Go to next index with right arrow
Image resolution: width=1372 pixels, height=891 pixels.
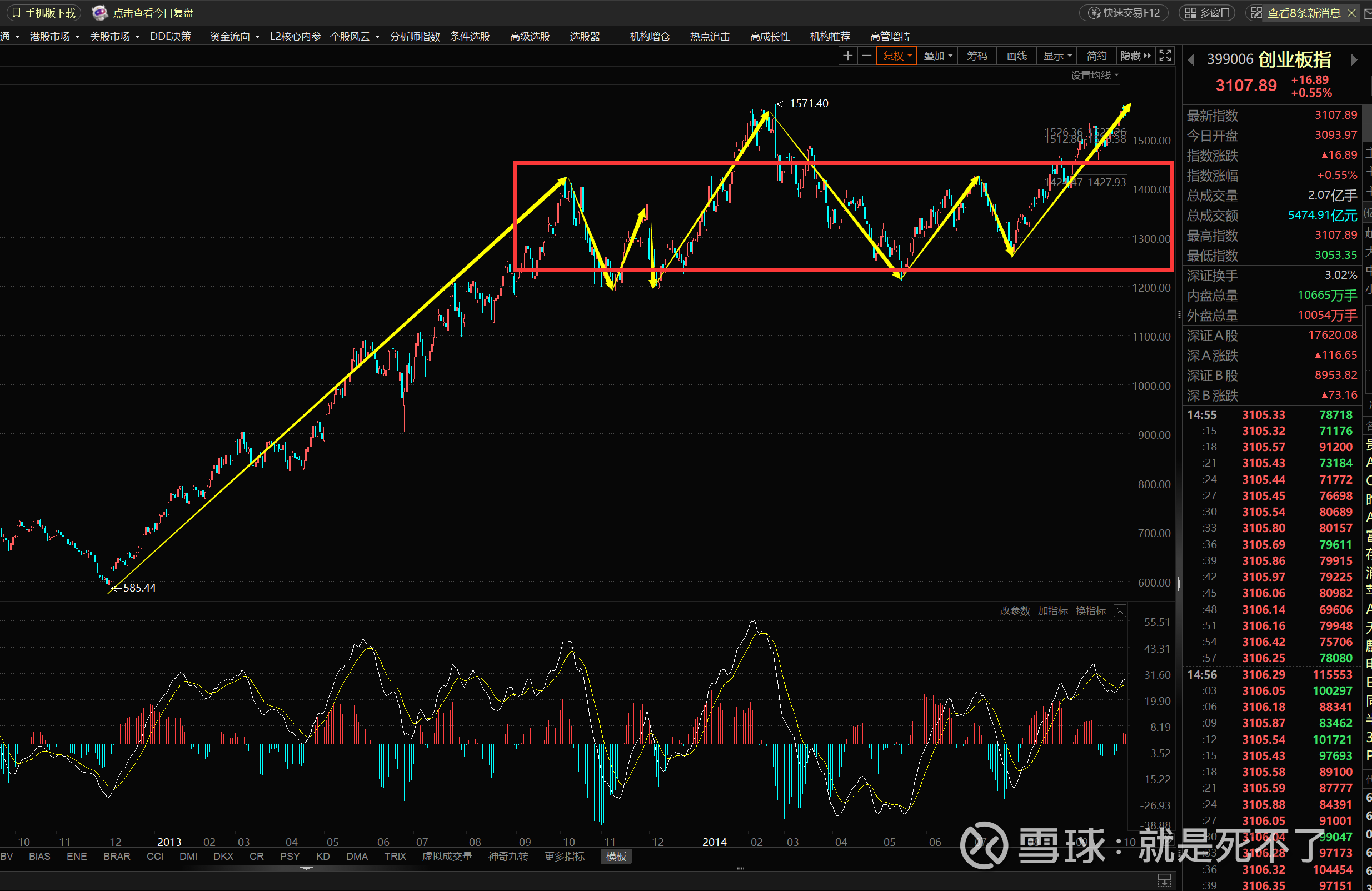[x=1354, y=60]
